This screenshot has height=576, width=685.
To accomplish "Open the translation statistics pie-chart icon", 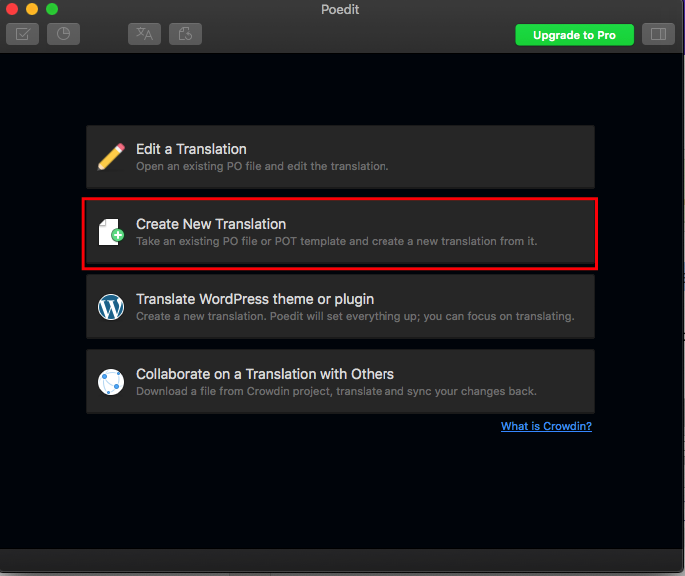I will [63, 34].
